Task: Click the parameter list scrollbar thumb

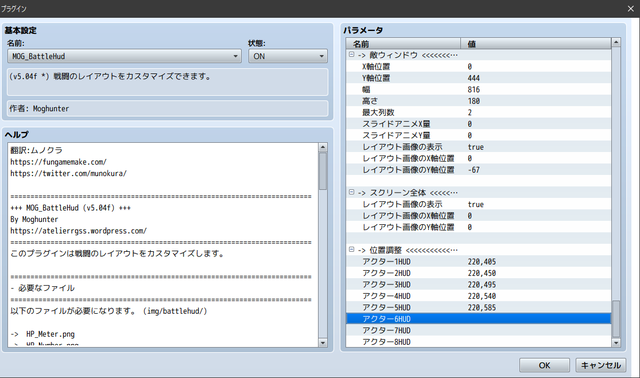Action: 616,319
